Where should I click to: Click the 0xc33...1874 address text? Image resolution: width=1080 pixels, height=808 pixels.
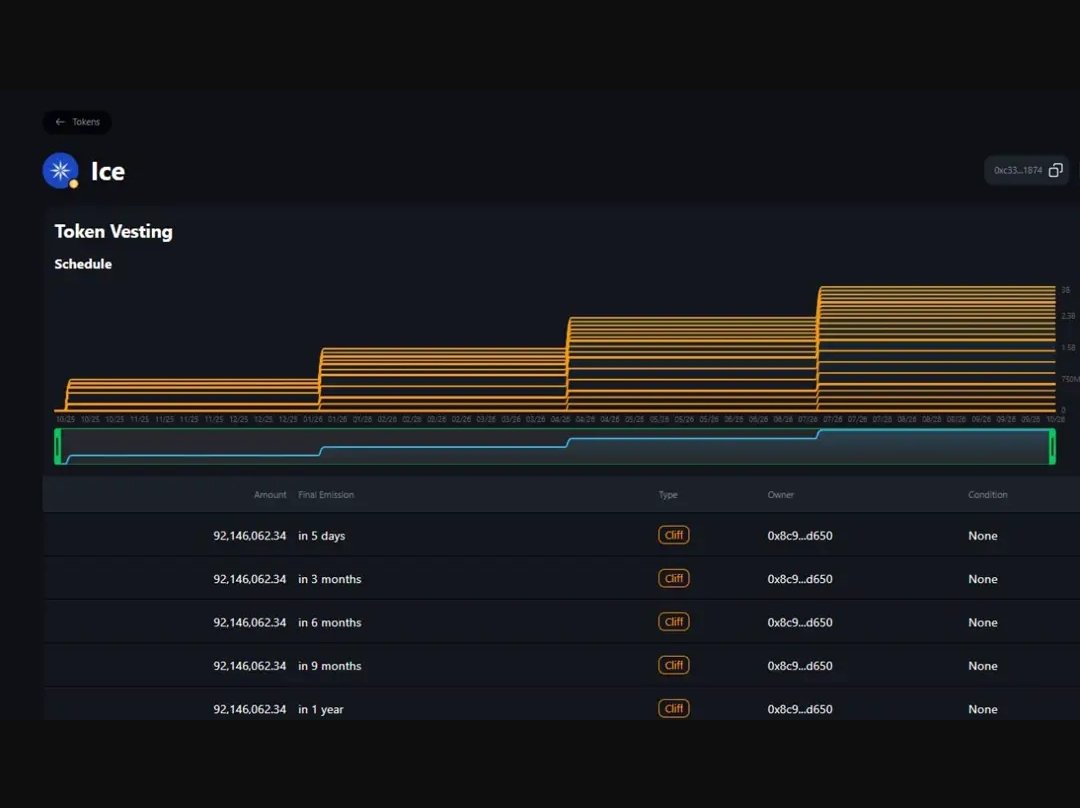(x=1017, y=170)
